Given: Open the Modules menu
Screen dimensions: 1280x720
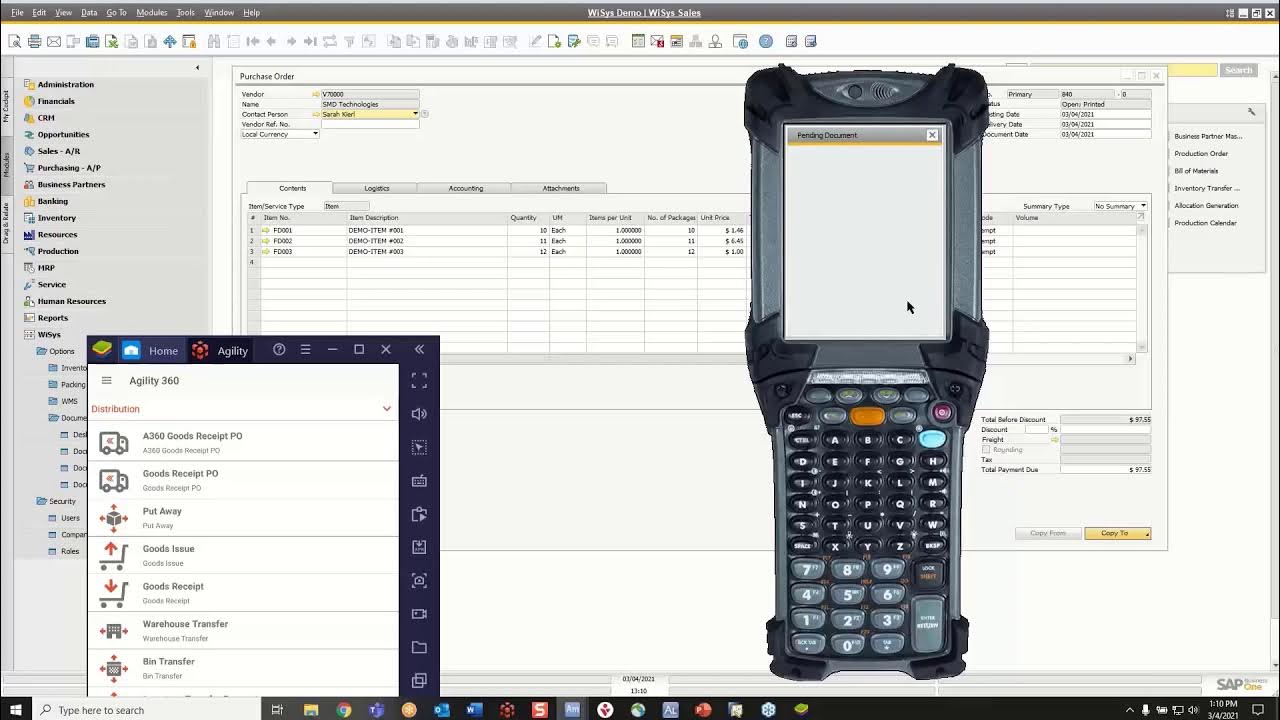Looking at the screenshot, I should point(151,13).
